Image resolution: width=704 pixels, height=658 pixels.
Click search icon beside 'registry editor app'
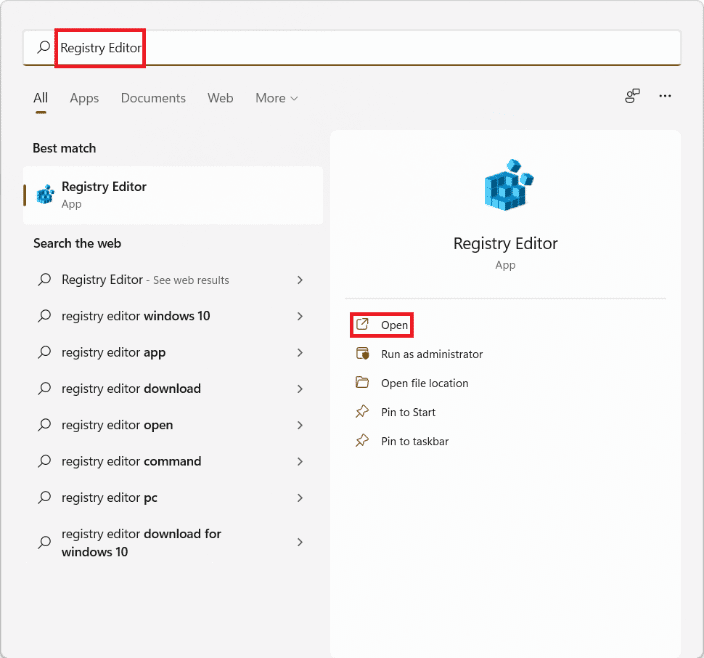pyautogui.click(x=44, y=352)
